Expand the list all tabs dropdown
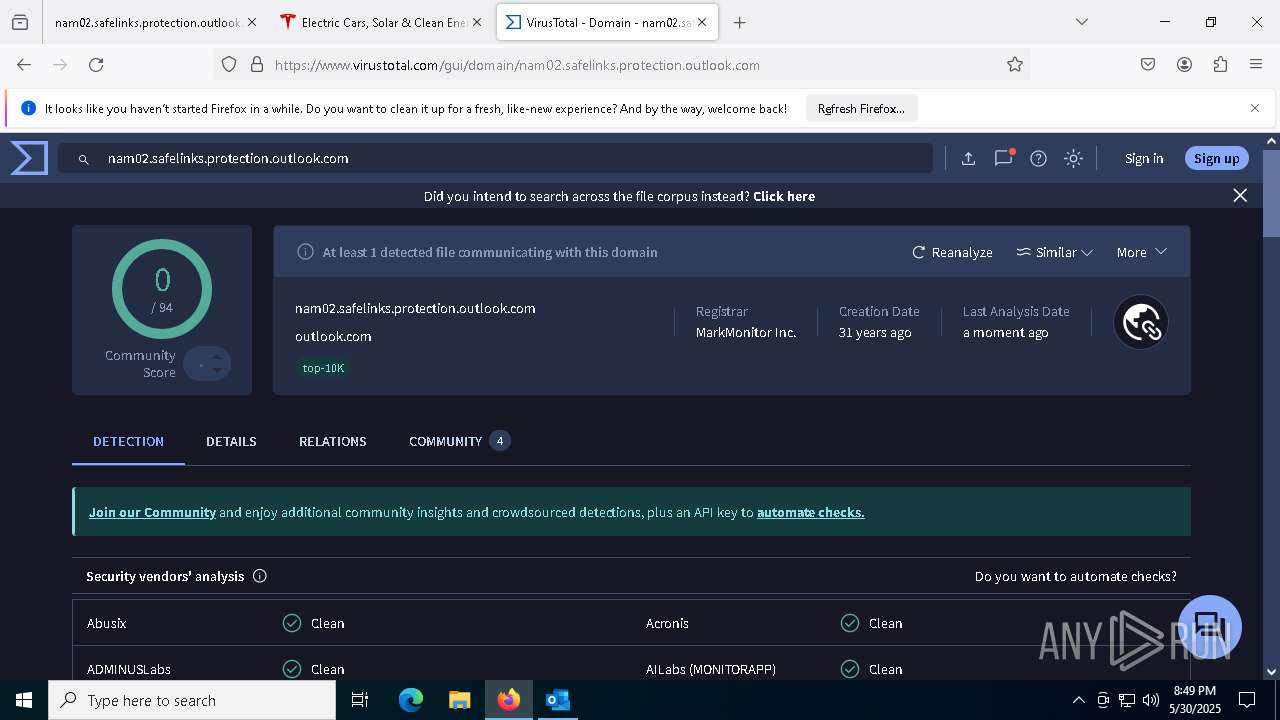This screenshot has height=720, width=1280. coord(1081,22)
